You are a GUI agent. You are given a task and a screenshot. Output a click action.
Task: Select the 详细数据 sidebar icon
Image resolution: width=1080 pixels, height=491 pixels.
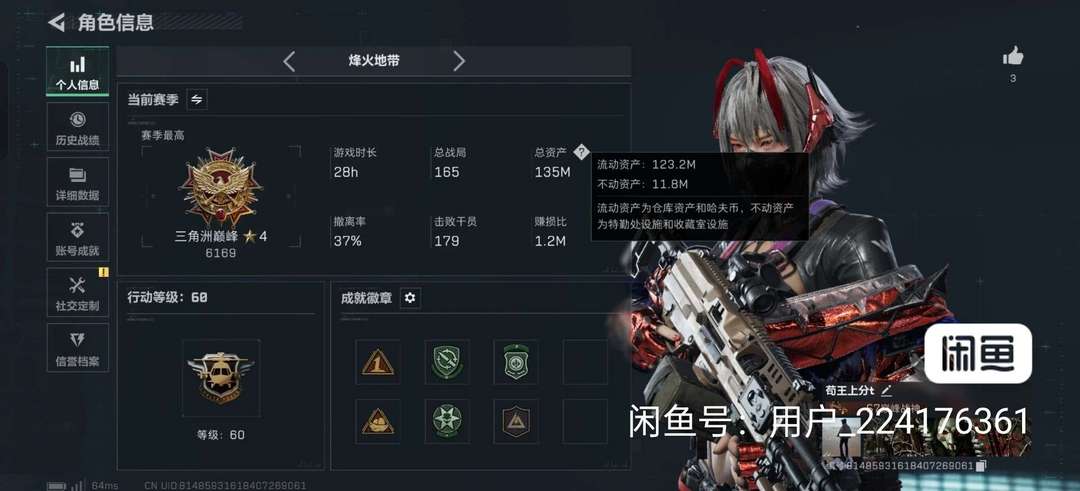(77, 182)
